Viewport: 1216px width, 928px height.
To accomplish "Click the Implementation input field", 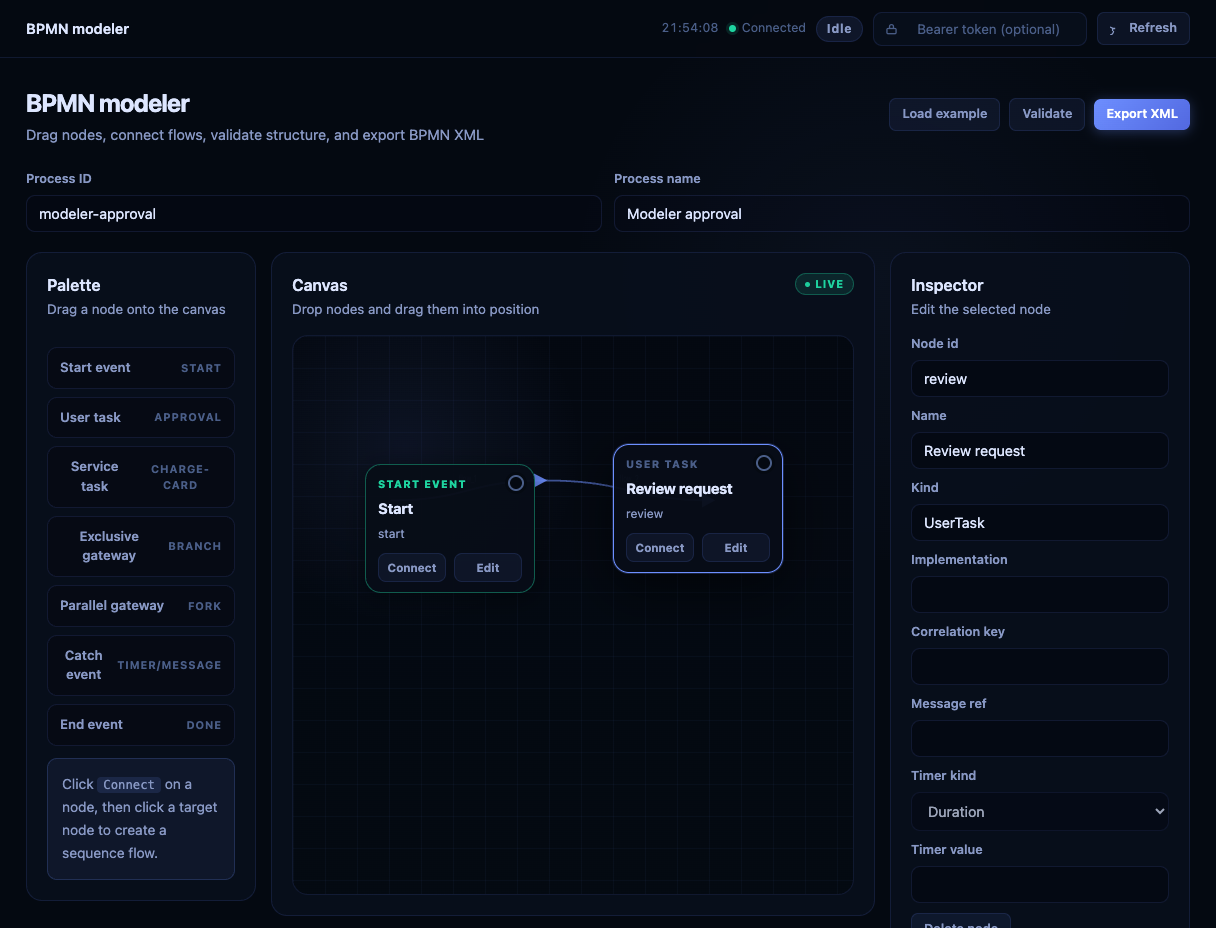I will [1040, 594].
